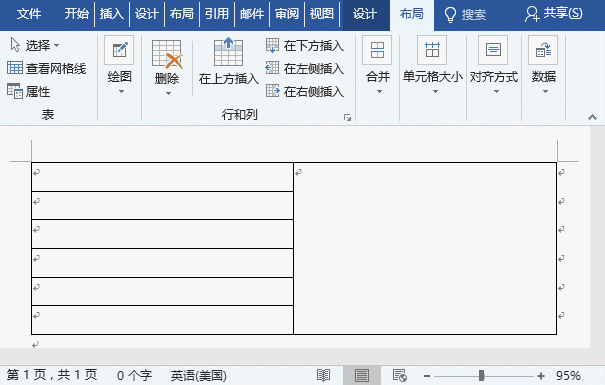Open the 审阅 ribbon tab

click(287, 14)
